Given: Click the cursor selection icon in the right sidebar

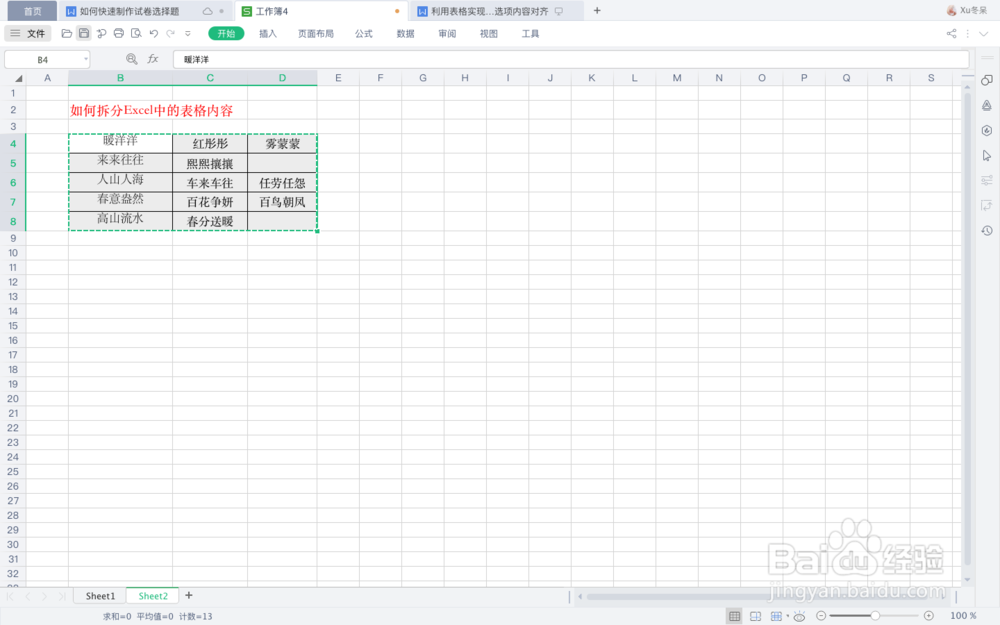Looking at the screenshot, I should [986, 155].
